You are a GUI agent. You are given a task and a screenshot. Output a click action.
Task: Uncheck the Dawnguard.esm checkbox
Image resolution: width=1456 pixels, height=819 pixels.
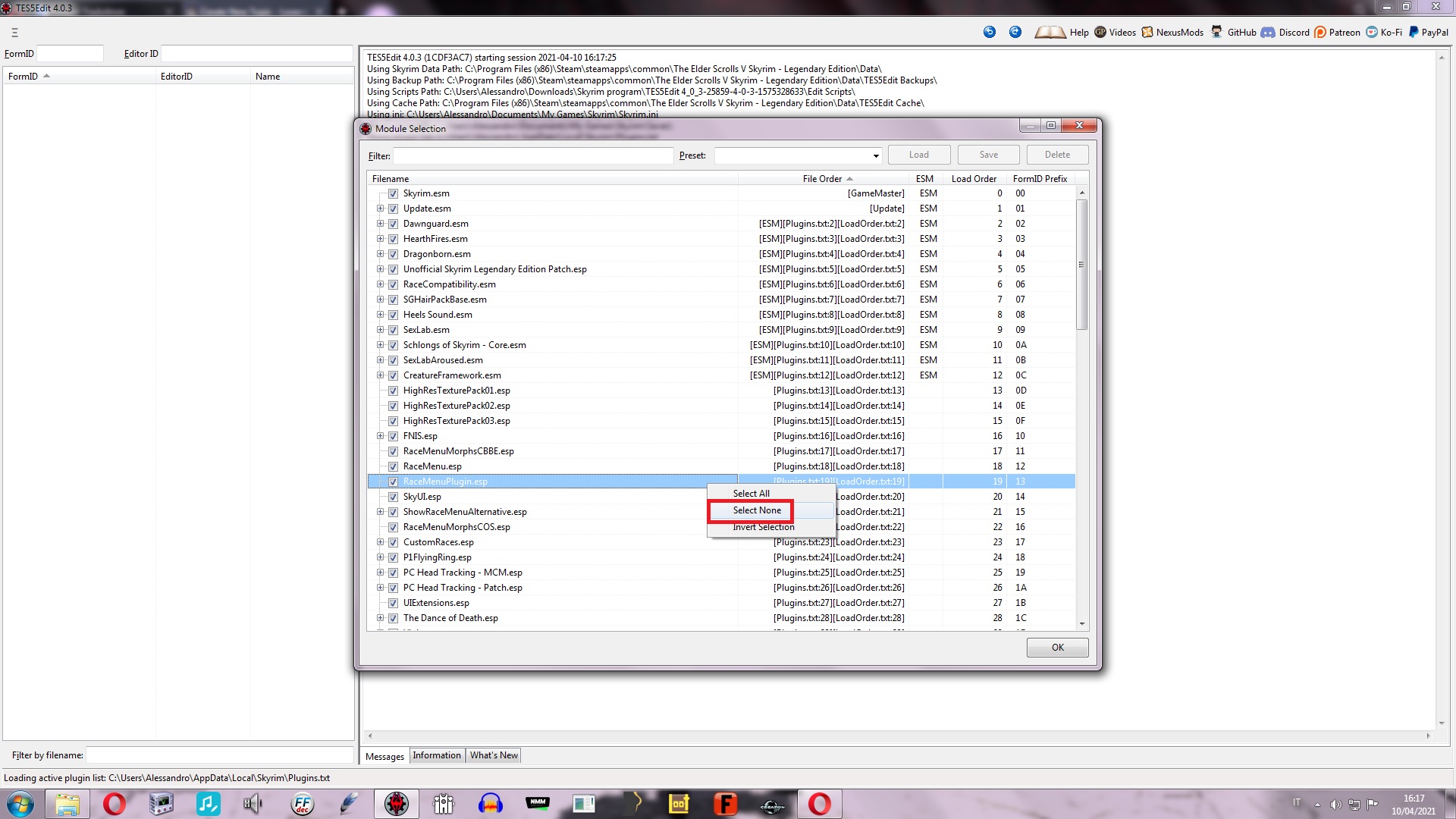click(393, 224)
